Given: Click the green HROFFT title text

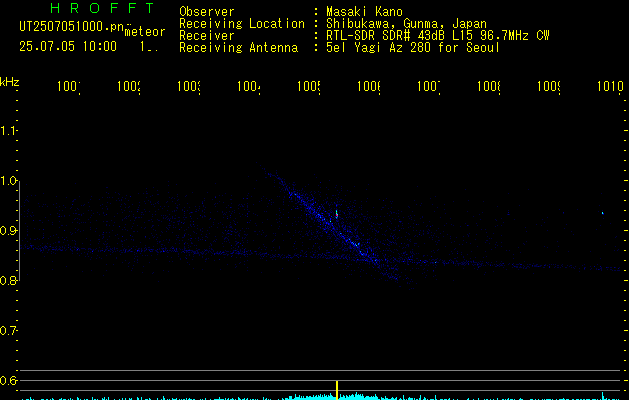Looking at the screenshot, I should point(102,8).
